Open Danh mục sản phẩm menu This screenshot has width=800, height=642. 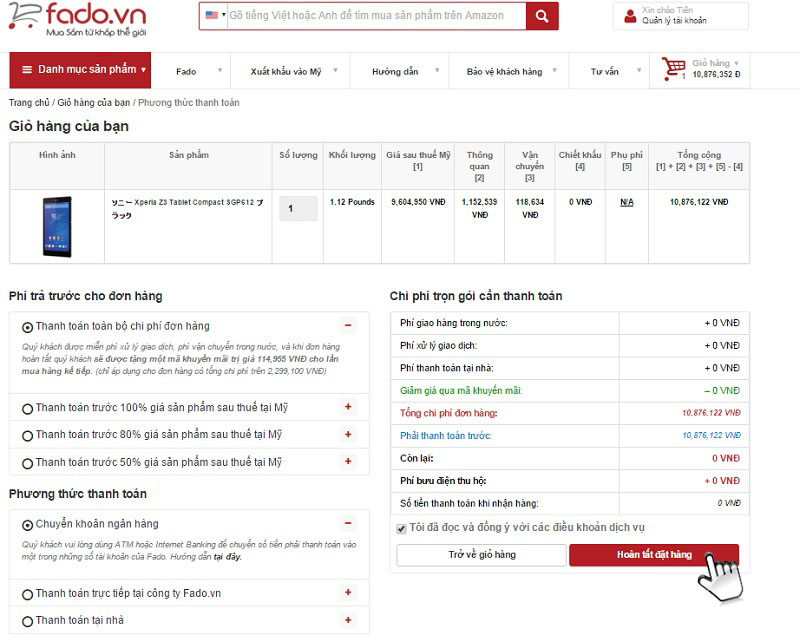click(x=80, y=70)
